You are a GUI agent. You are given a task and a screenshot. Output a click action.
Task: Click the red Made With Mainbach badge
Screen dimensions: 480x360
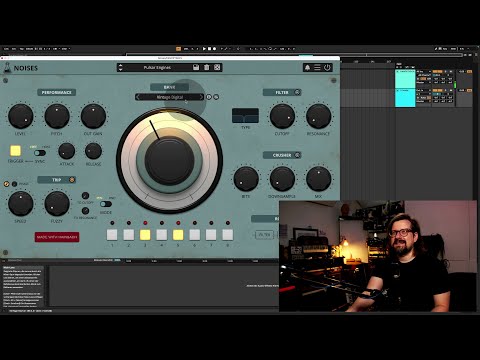57,237
